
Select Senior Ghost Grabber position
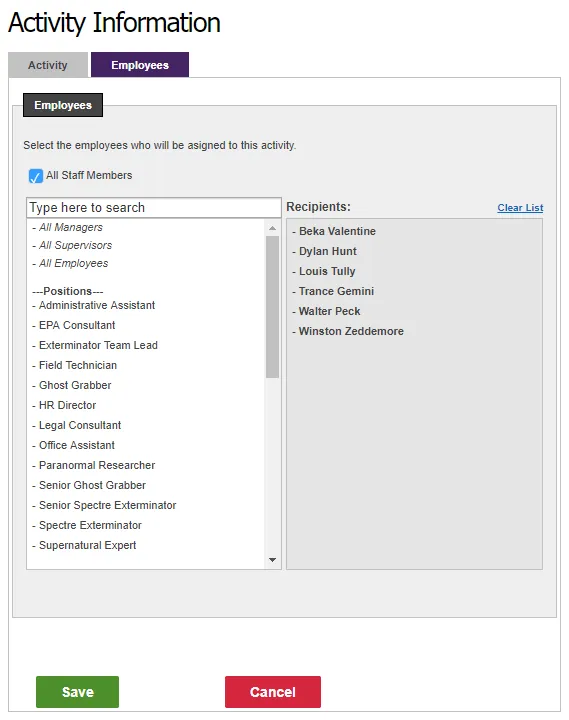[x=92, y=485]
